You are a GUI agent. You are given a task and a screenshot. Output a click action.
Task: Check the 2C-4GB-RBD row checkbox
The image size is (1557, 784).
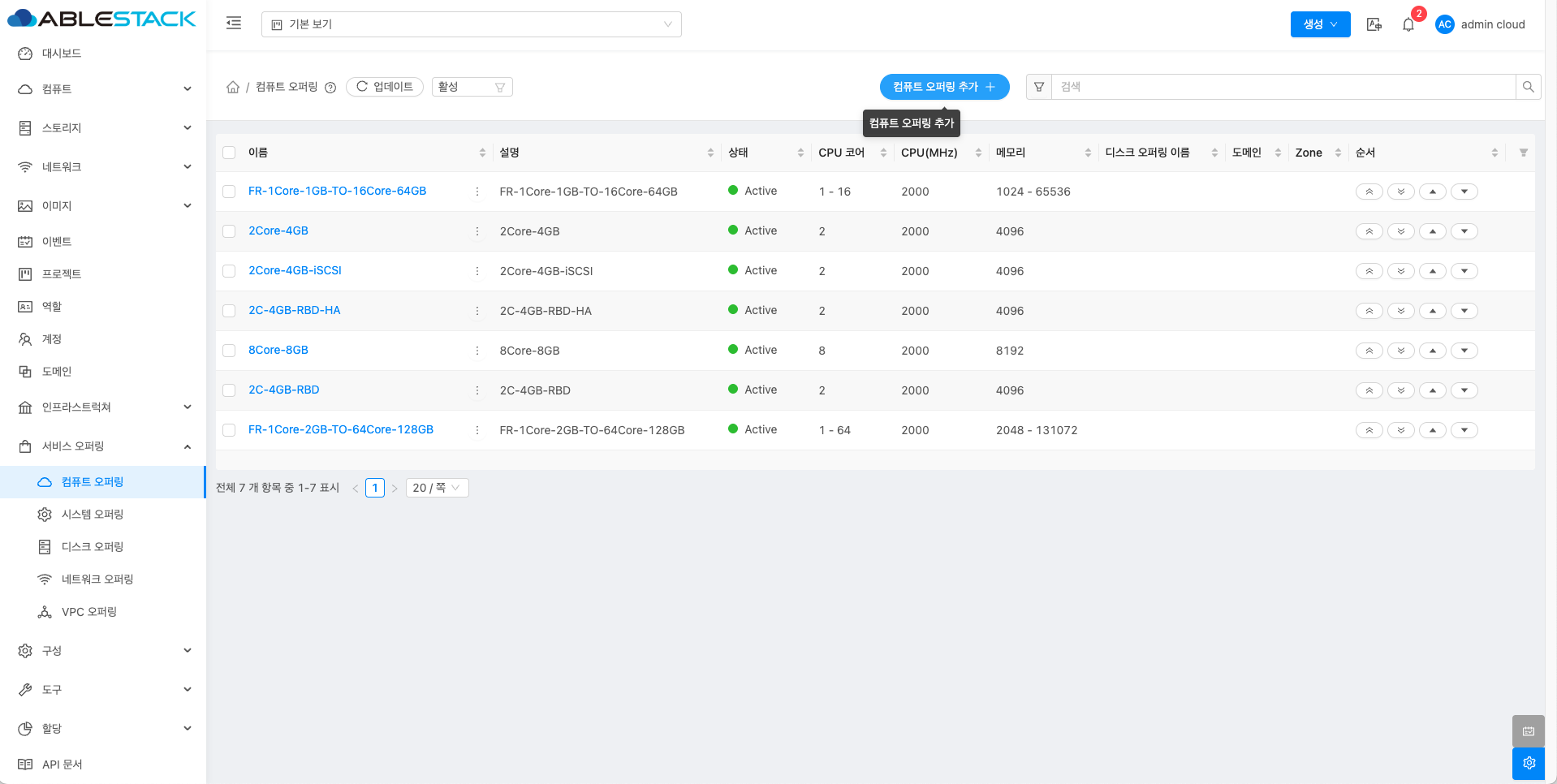(x=229, y=390)
